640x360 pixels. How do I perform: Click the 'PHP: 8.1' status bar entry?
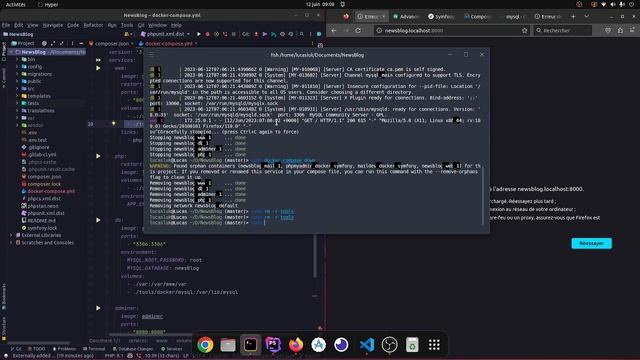[114, 356]
